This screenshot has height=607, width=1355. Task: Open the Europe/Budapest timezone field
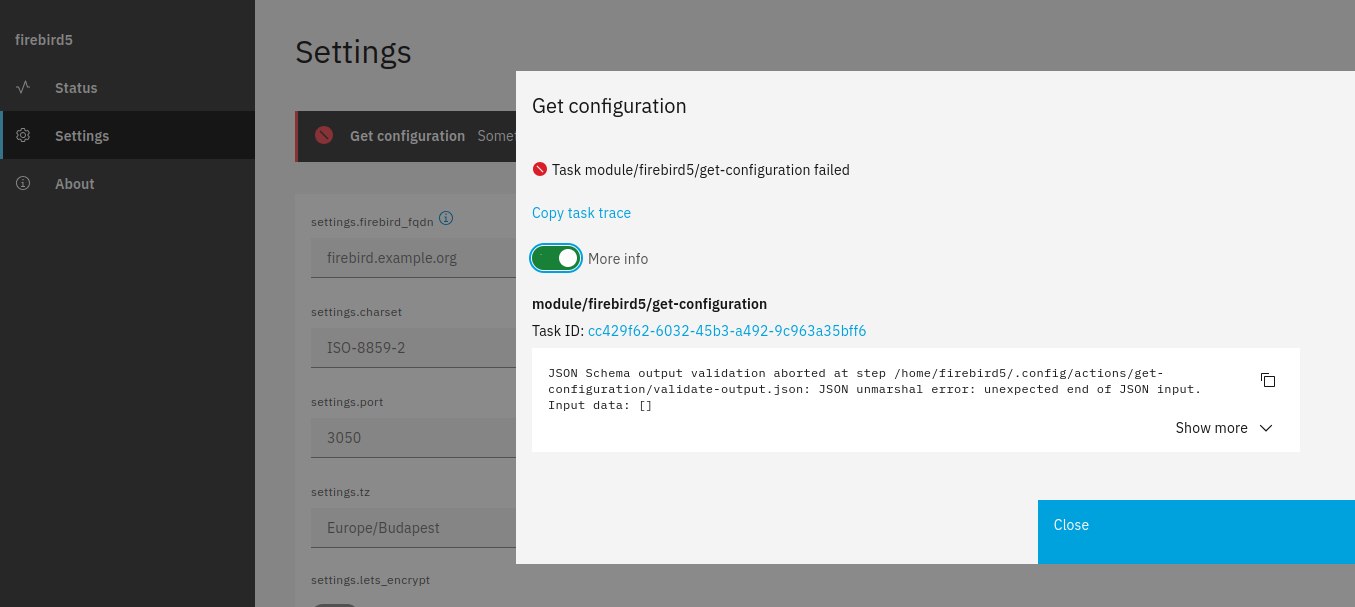[x=410, y=528]
